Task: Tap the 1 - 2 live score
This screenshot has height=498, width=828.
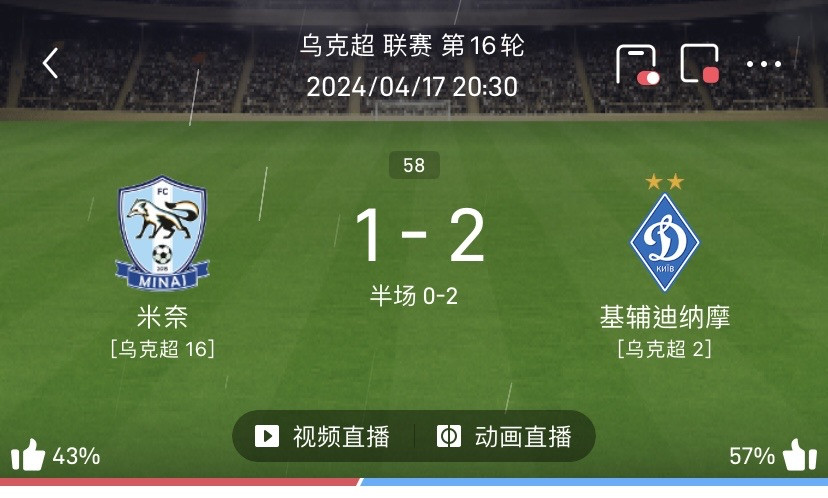Action: point(419,234)
